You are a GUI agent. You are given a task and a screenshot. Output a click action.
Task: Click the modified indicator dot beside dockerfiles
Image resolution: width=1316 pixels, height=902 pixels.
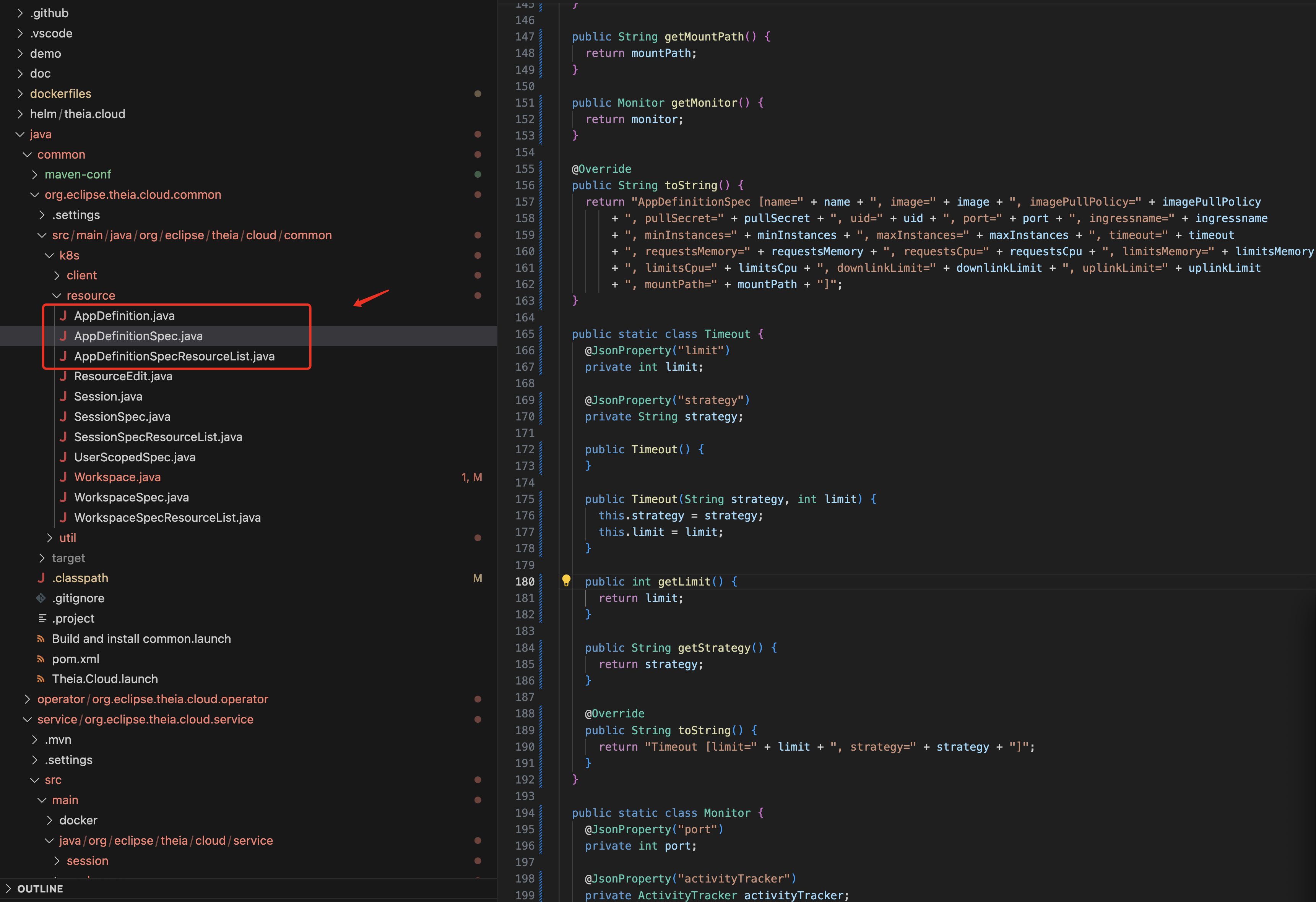click(478, 93)
